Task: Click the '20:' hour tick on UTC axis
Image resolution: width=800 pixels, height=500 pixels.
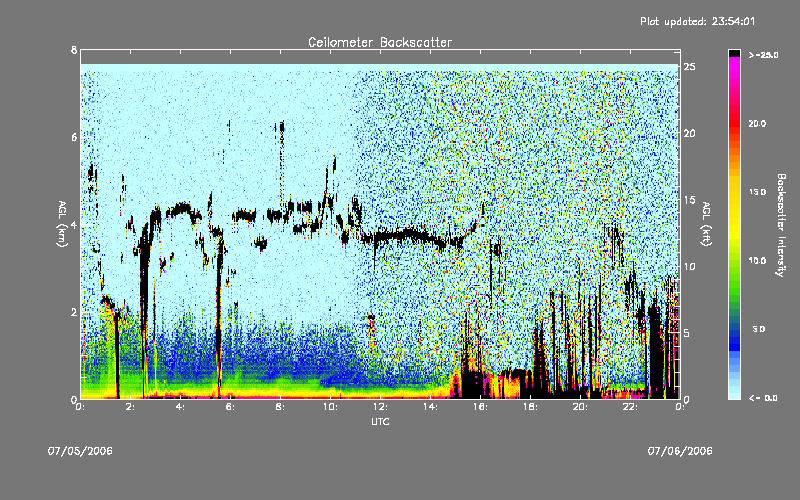Action: (x=580, y=407)
